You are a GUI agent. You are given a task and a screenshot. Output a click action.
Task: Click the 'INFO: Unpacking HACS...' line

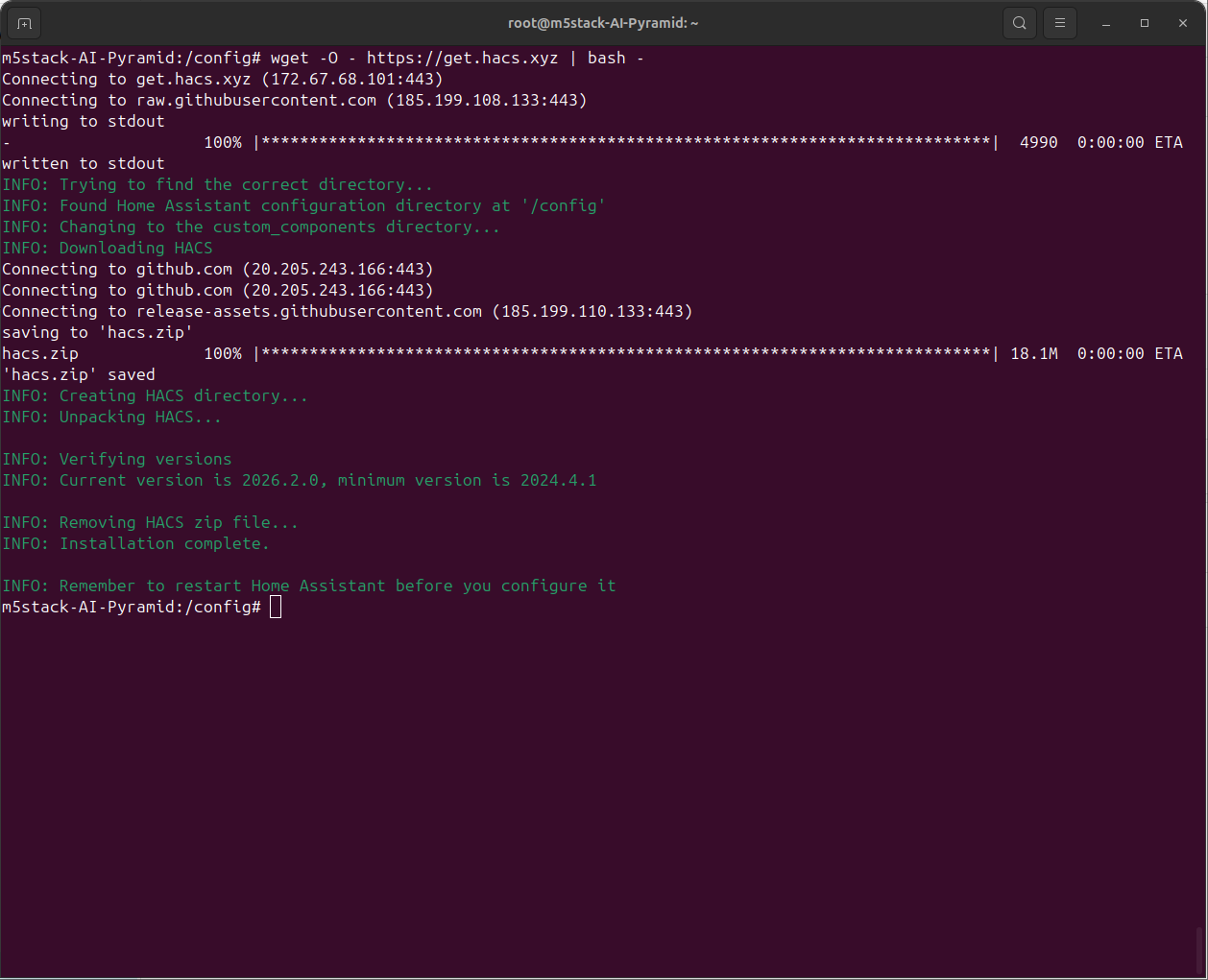[112, 418]
